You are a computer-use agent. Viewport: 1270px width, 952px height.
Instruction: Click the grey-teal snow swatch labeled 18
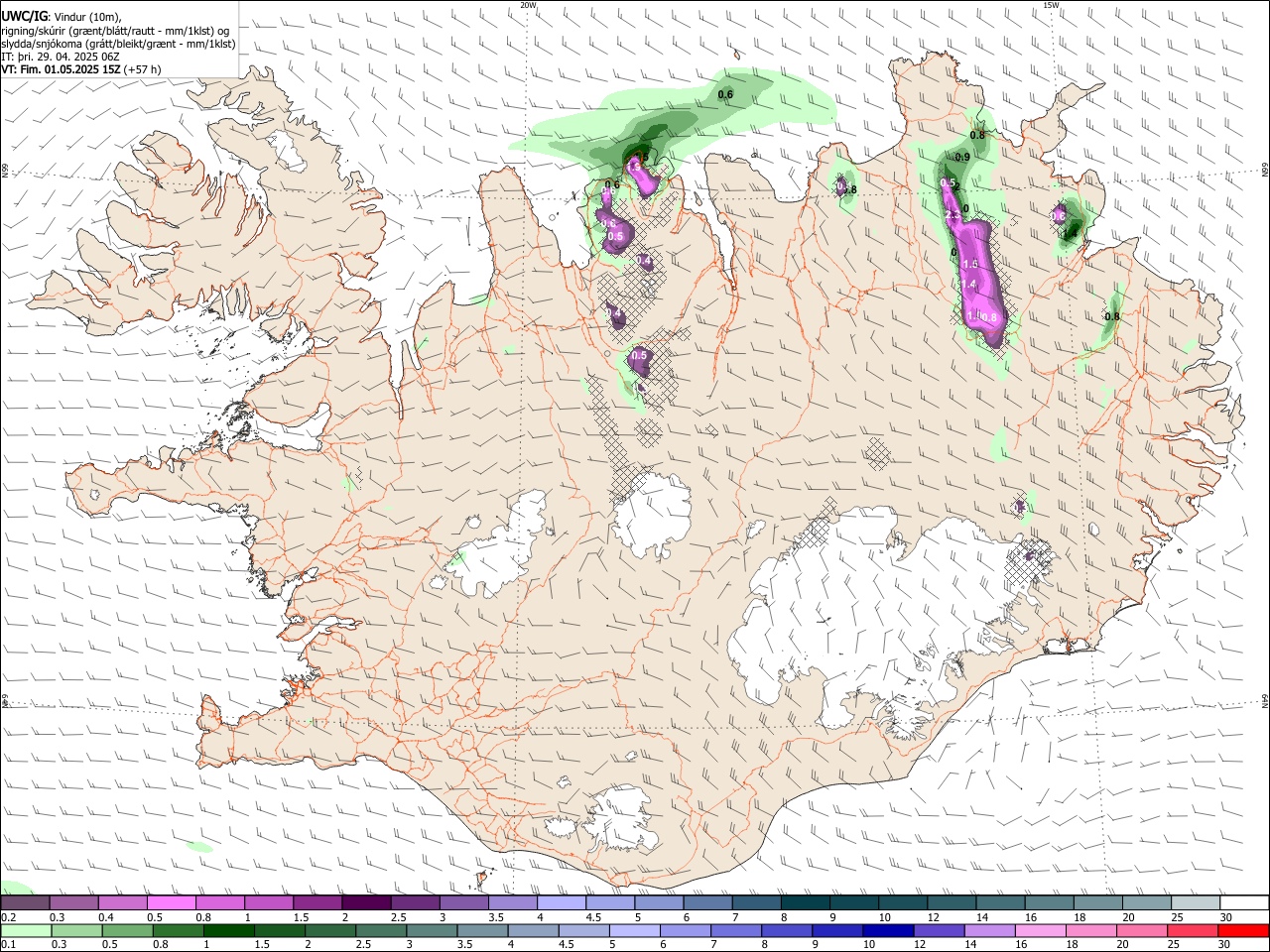point(1096,903)
